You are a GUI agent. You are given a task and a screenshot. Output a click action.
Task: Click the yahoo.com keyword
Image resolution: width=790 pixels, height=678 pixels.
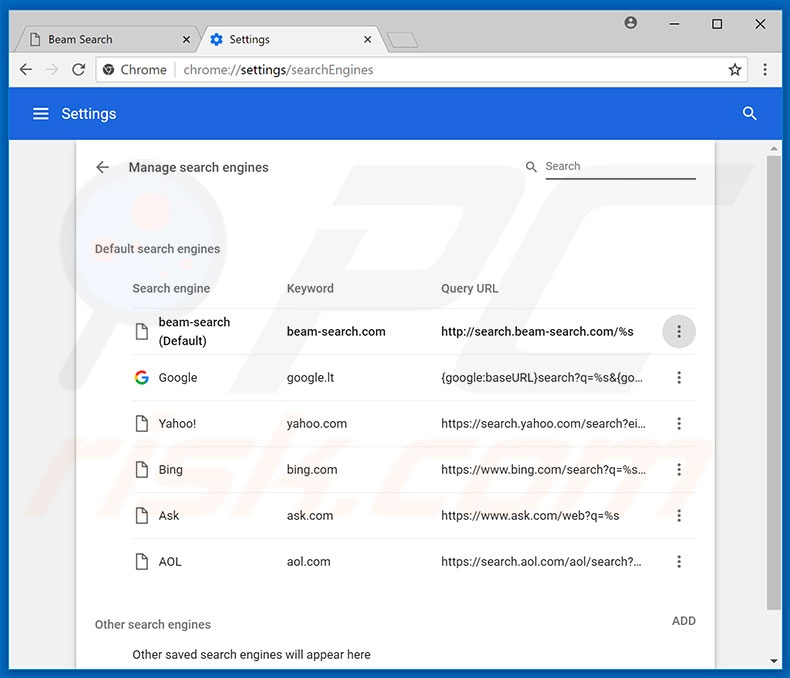(317, 424)
